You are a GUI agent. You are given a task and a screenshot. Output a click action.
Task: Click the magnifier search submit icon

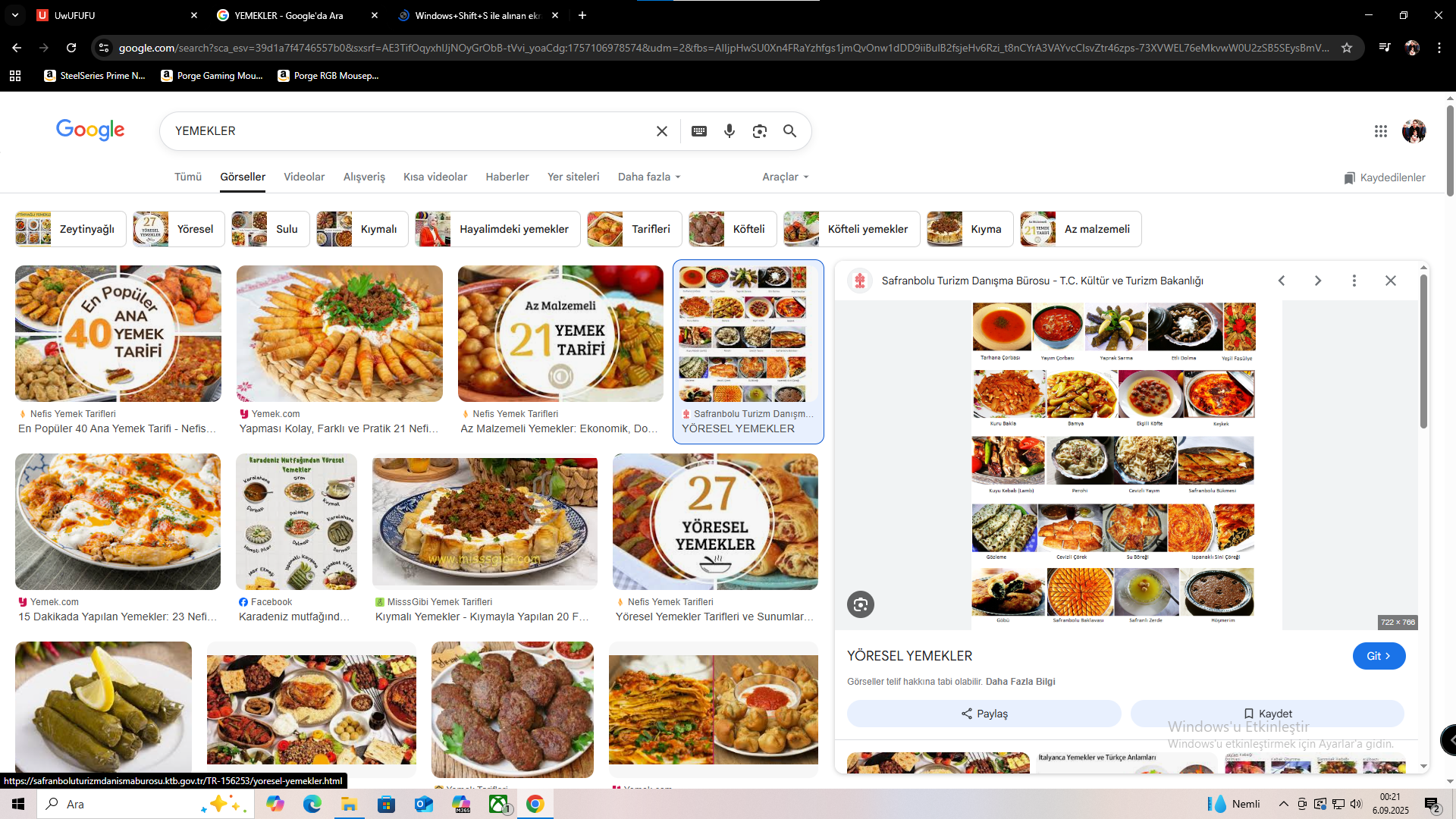[x=789, y=131]
